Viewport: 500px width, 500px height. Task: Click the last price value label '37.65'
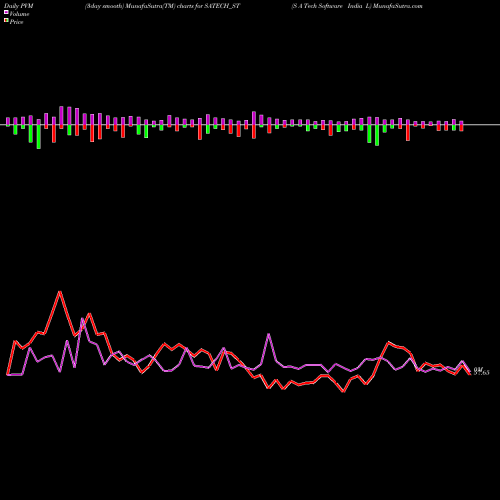[x=482, y=373]
